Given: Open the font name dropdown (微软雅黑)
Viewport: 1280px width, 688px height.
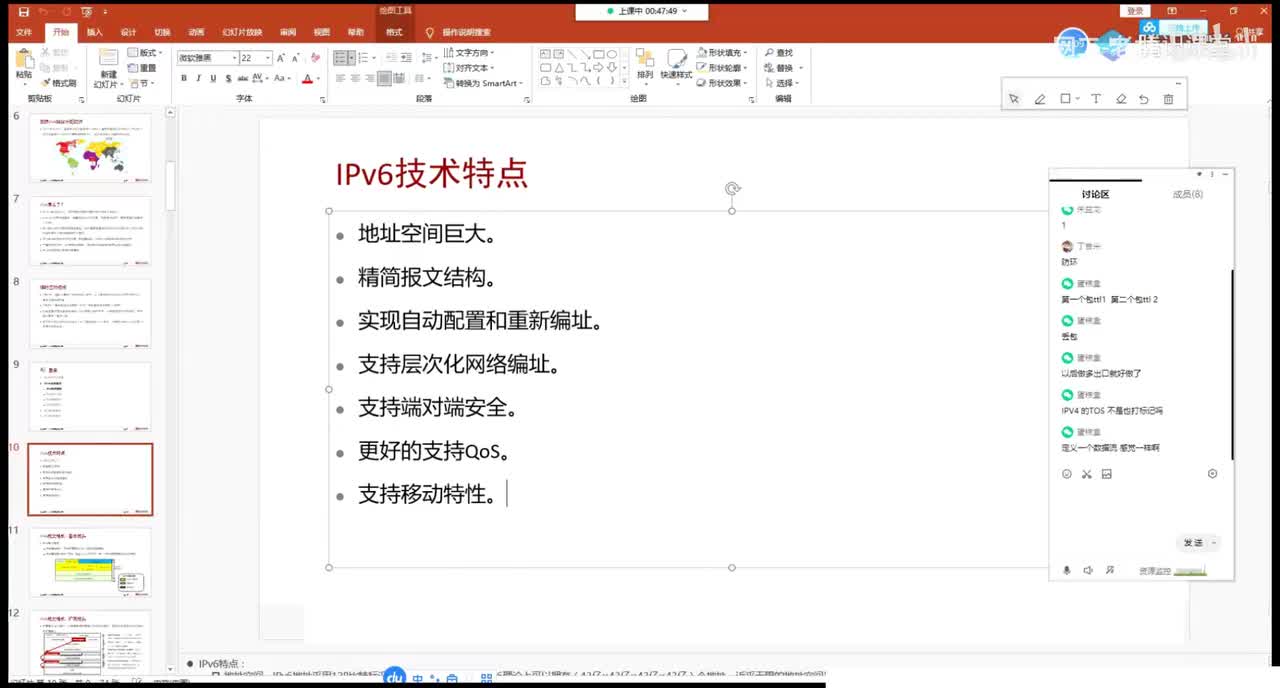Looking at the screenshot, I should (235, 58).
